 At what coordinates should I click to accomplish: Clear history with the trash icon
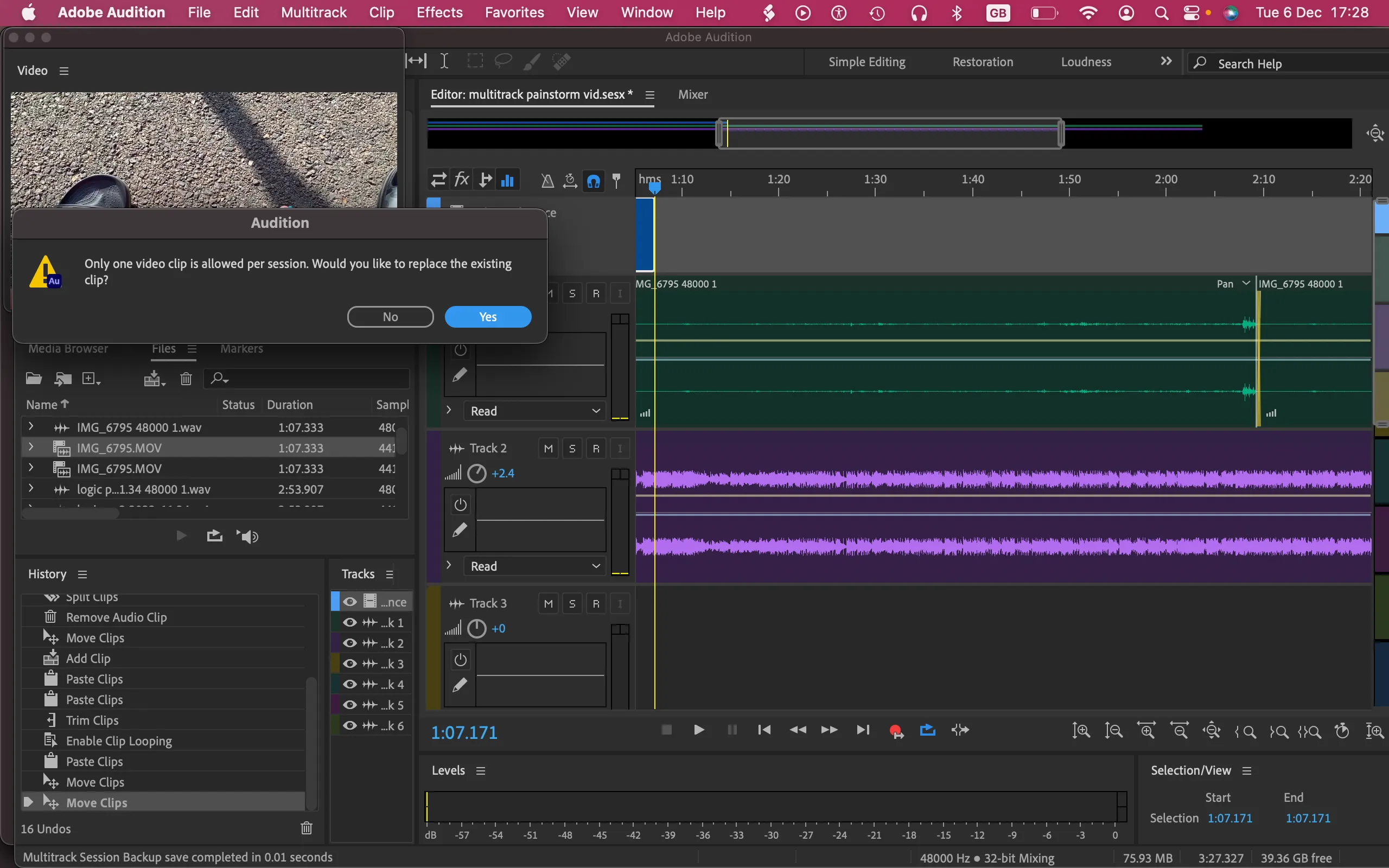tap(307, 828)
